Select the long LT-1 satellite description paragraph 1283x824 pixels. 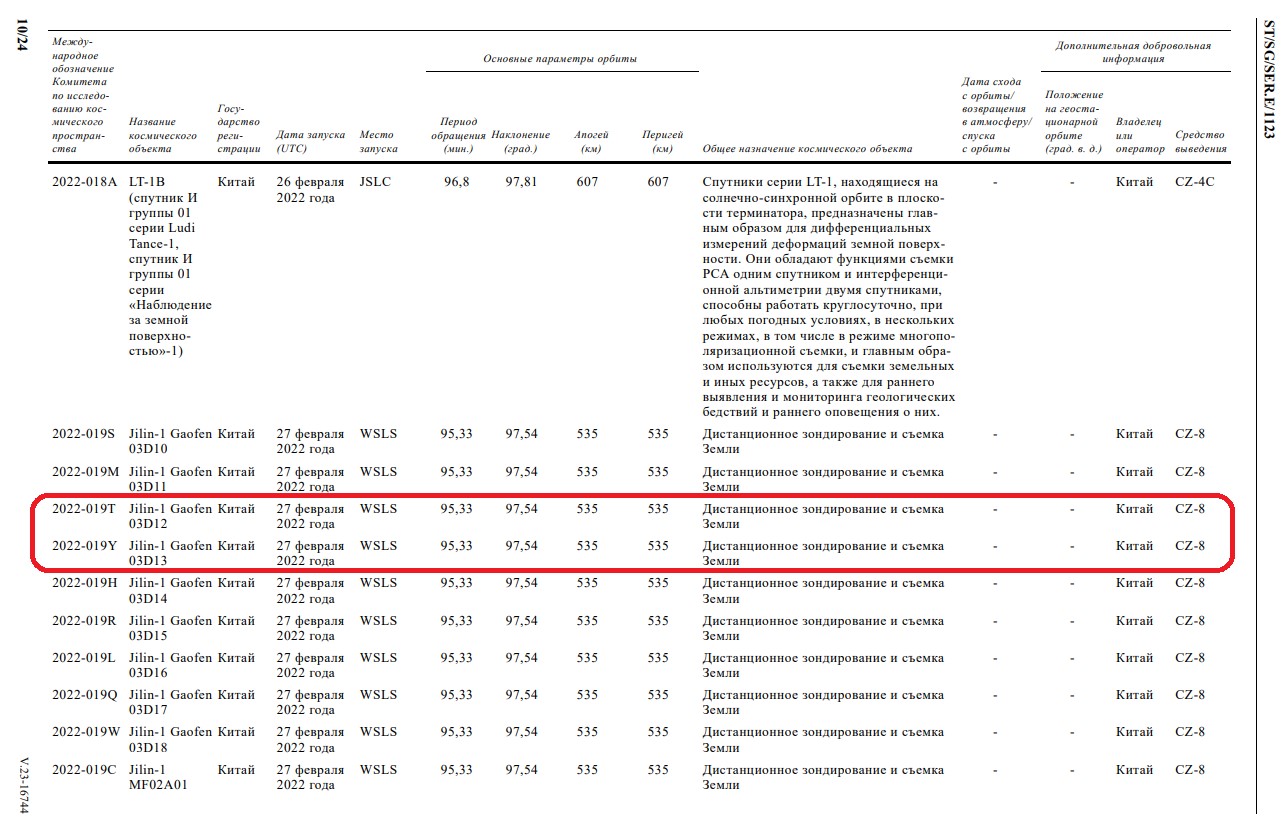(829, 297)
